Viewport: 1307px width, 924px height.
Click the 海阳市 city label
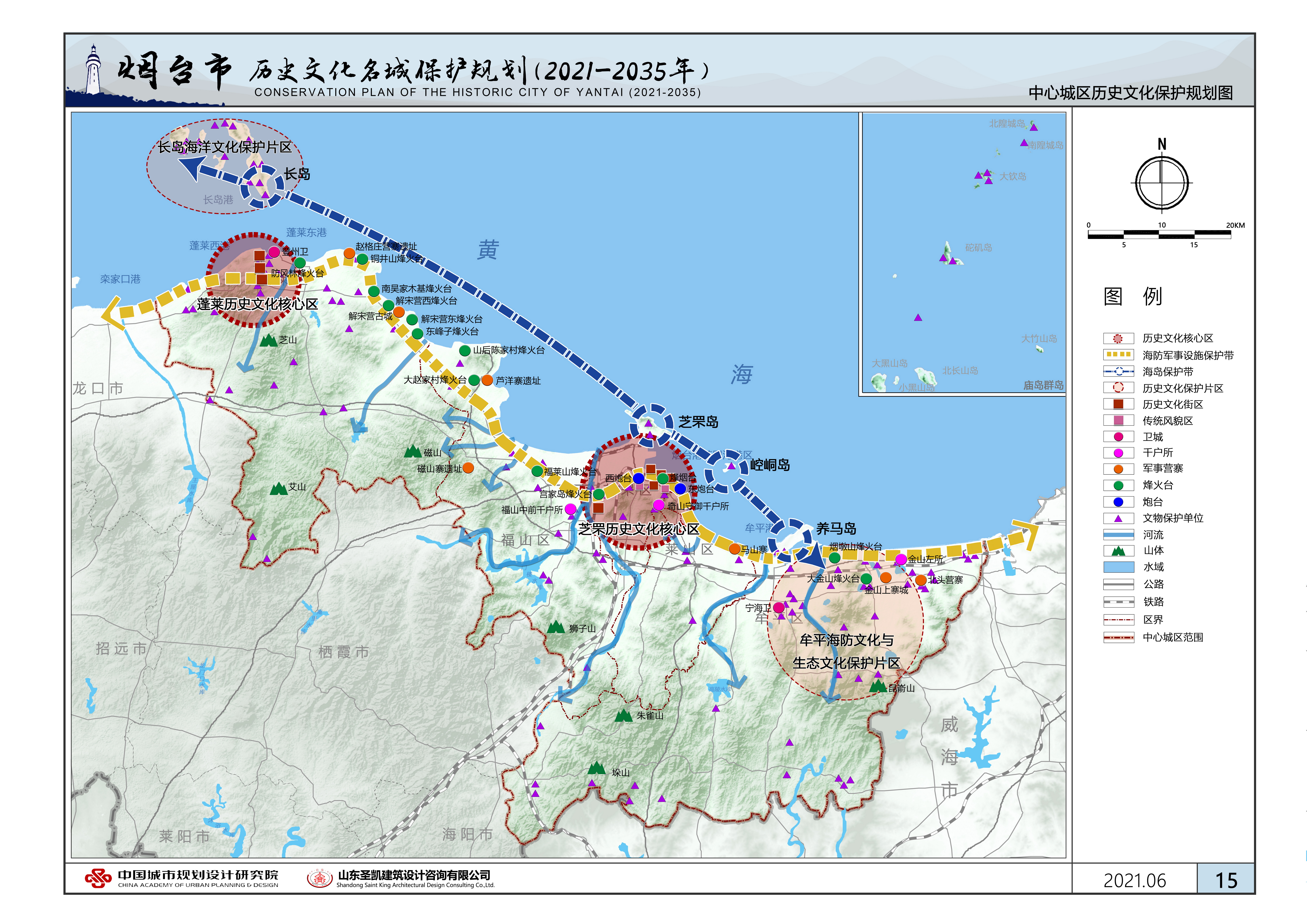[x=467, y=834]
